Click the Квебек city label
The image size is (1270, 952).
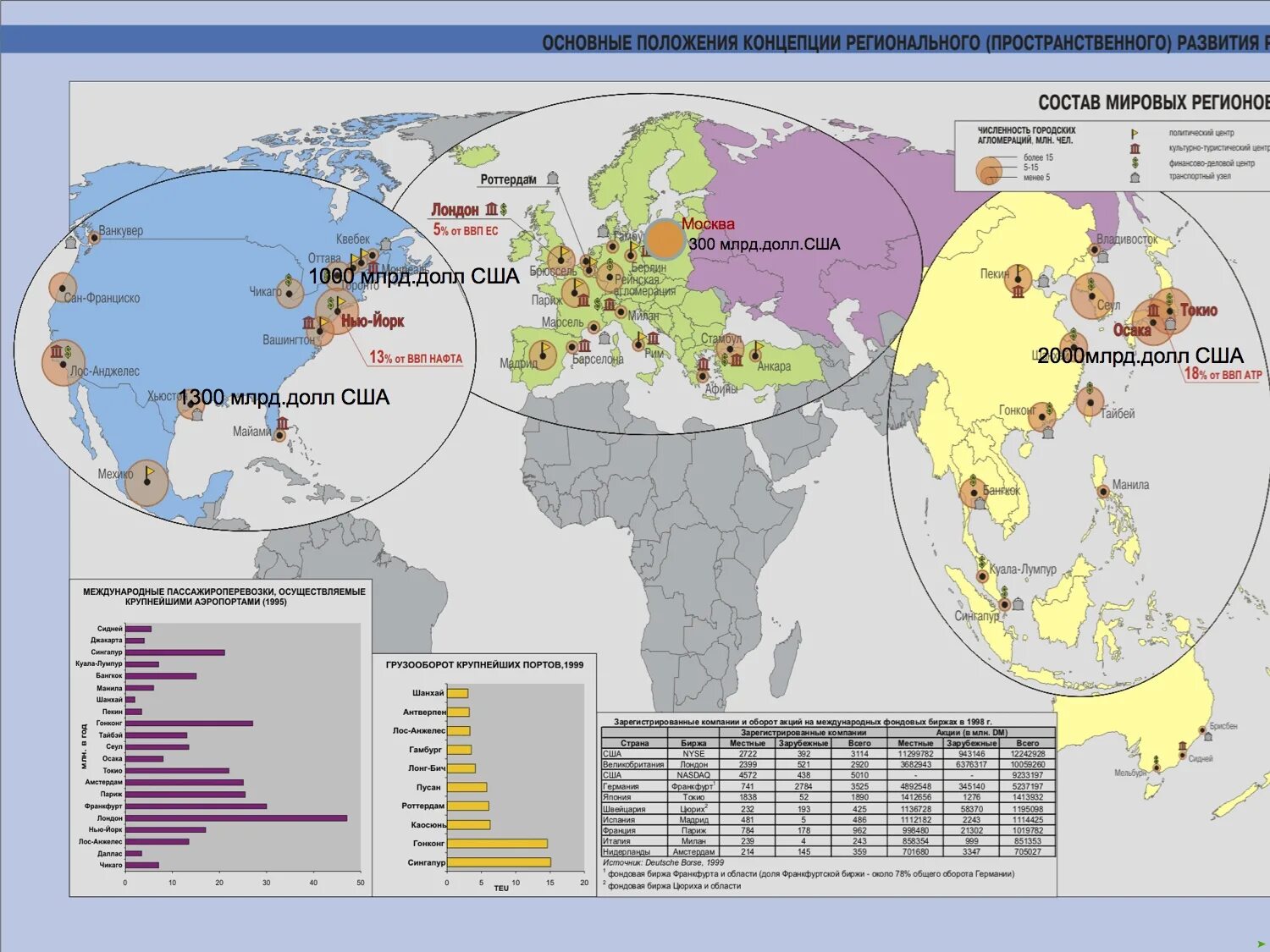(x=353, y=239)
